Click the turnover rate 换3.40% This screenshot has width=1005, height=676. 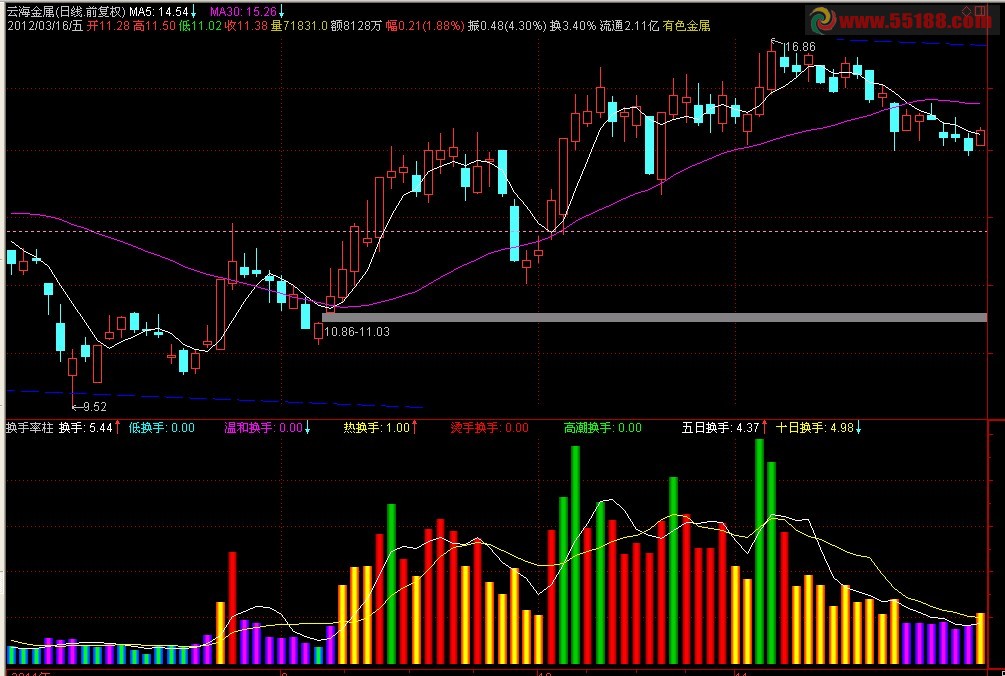tap(573, 26)
